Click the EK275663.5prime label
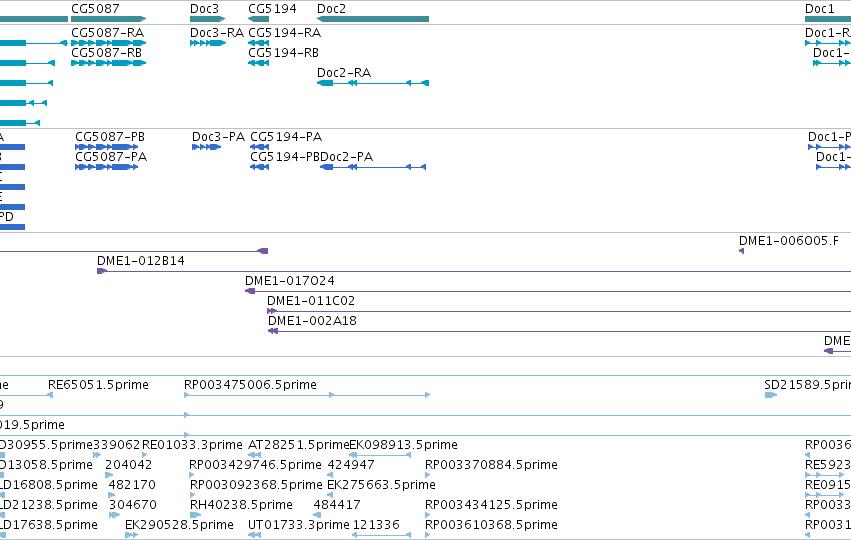851x540 pixels. pos(382,485)
